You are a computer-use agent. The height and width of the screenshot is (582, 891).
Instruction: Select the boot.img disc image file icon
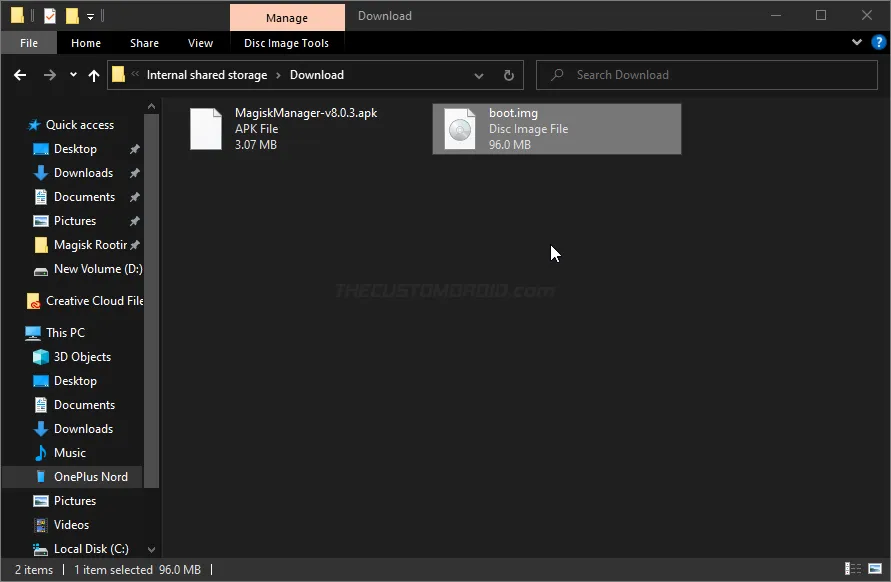coord(460,128)
